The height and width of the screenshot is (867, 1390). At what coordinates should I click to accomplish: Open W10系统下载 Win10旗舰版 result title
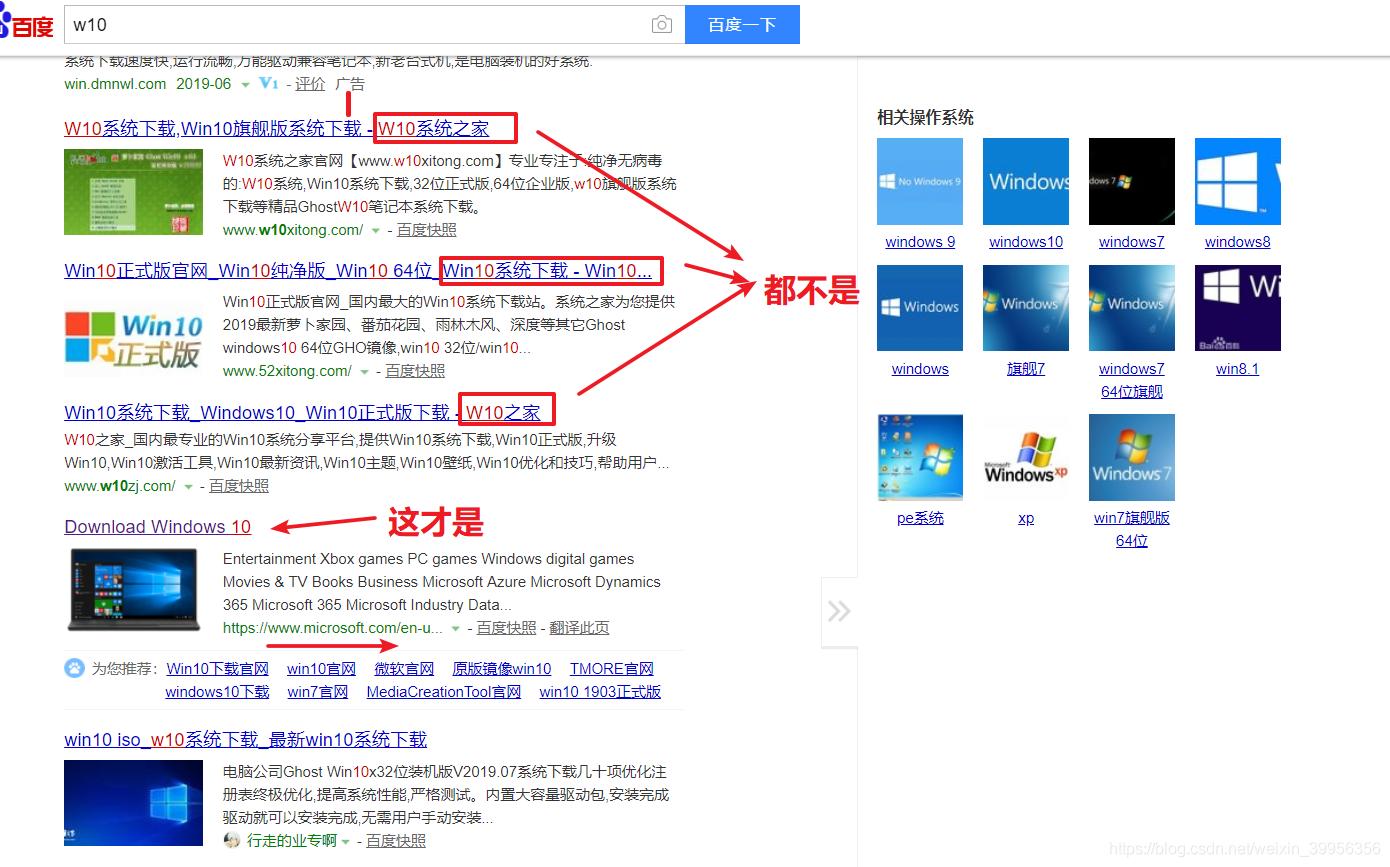pyautogui.click(x=277, y=128)
